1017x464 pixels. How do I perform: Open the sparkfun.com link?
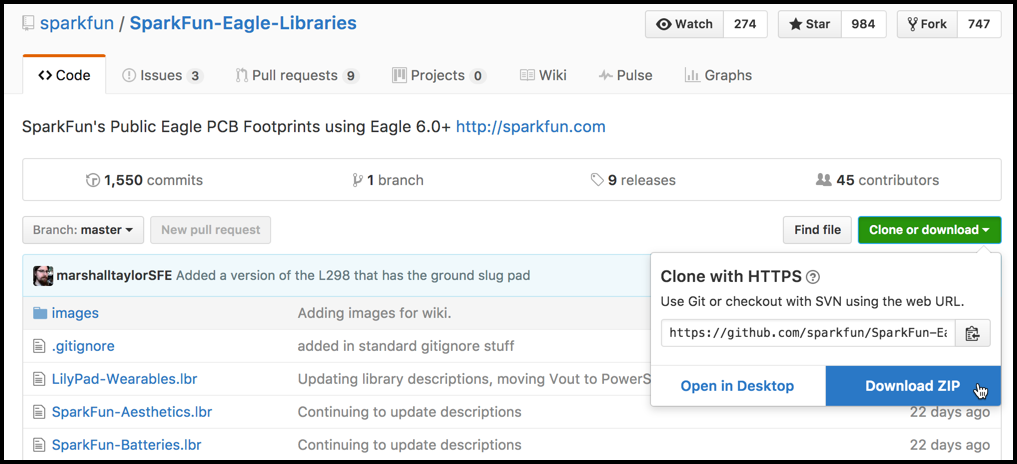coord(530,127)
